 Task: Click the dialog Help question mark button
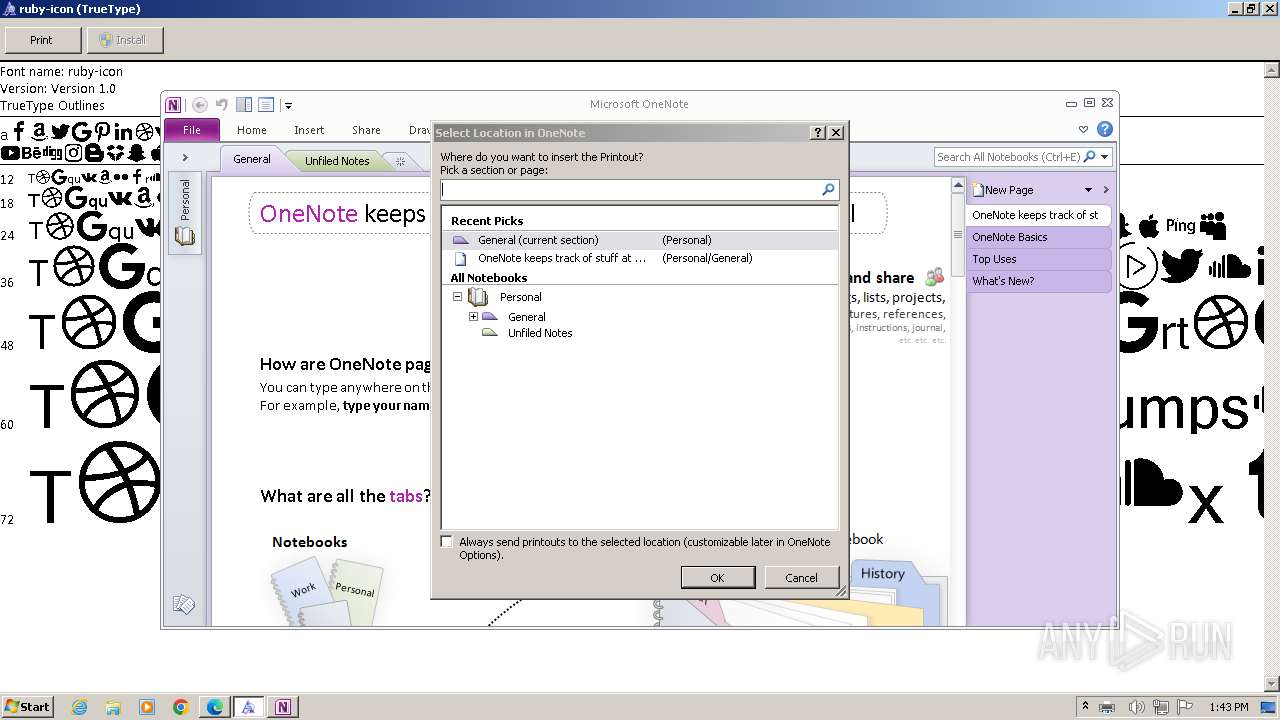point(818,132)
